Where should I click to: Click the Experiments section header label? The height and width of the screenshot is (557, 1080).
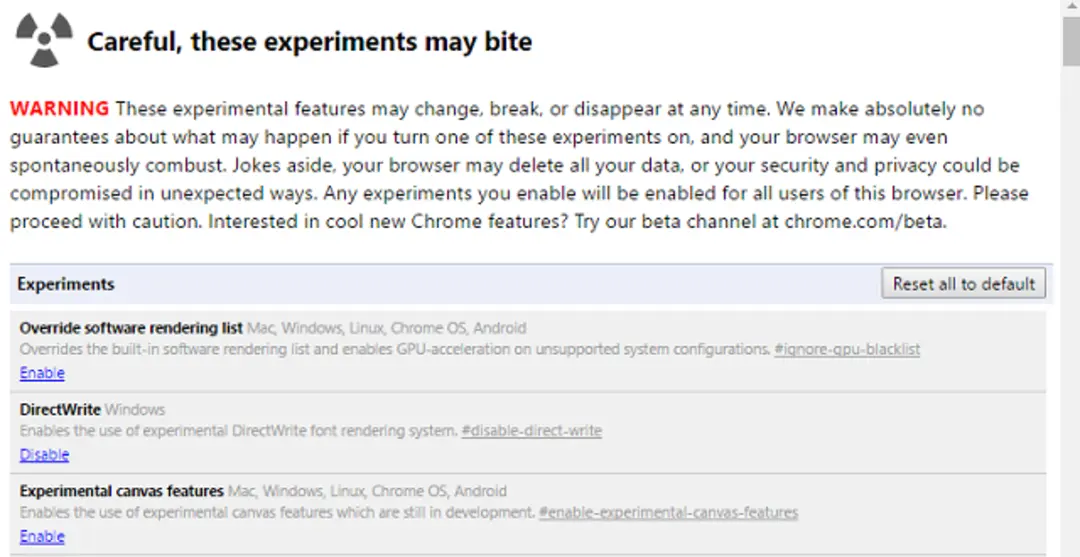tap(66, 284)
